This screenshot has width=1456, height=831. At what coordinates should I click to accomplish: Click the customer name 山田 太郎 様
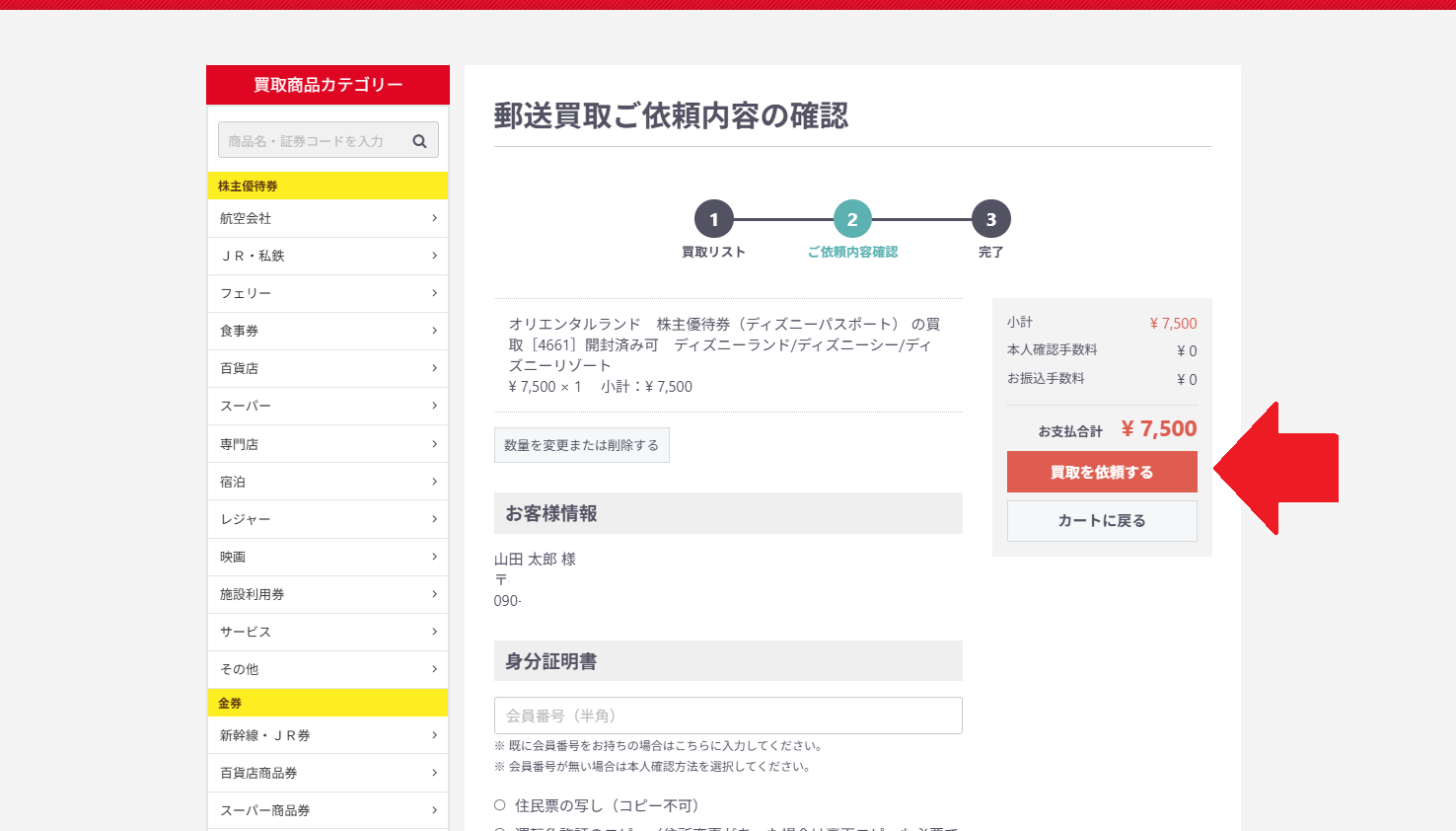[535, 559]
